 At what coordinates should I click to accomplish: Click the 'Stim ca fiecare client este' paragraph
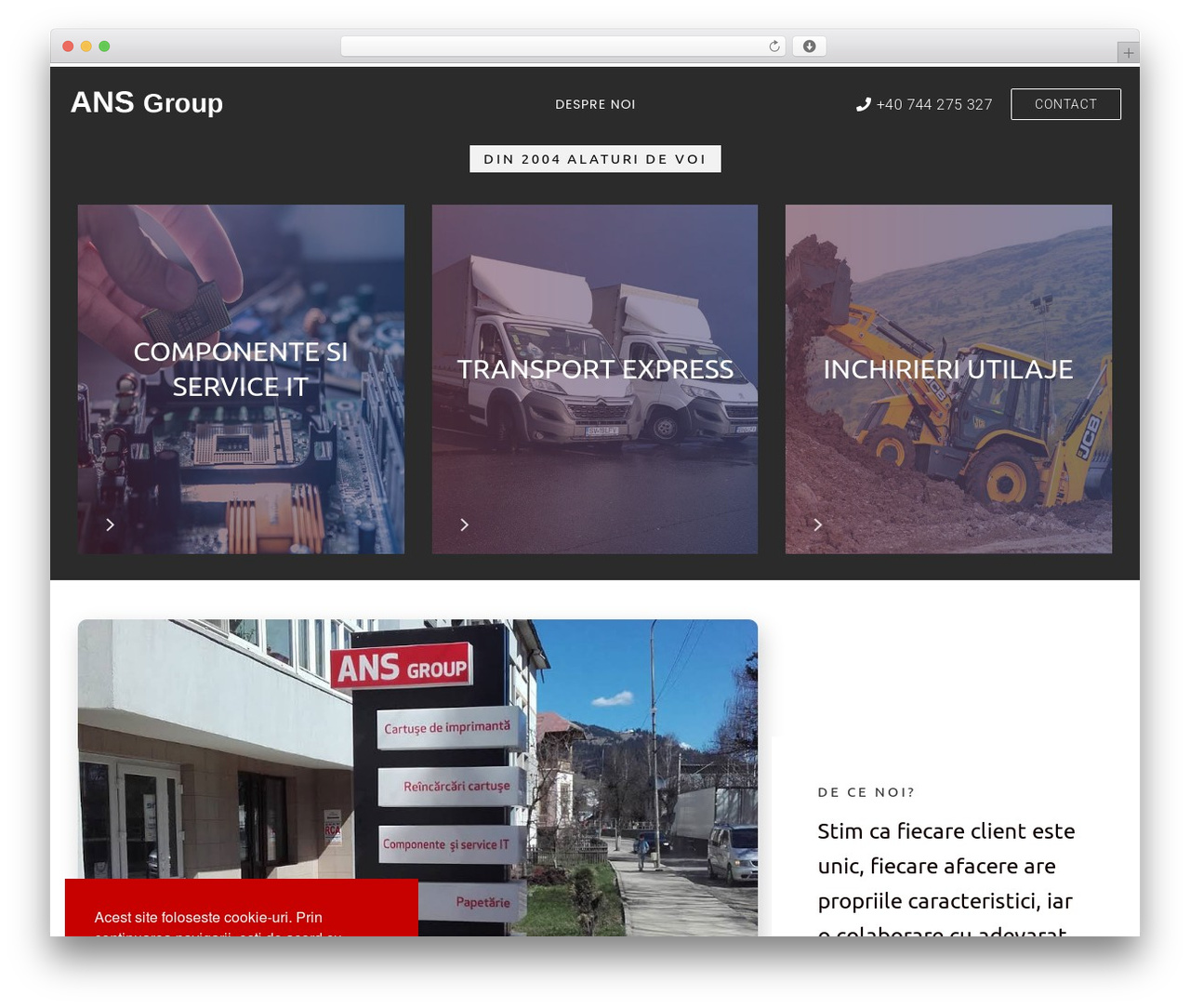point(946,879)
